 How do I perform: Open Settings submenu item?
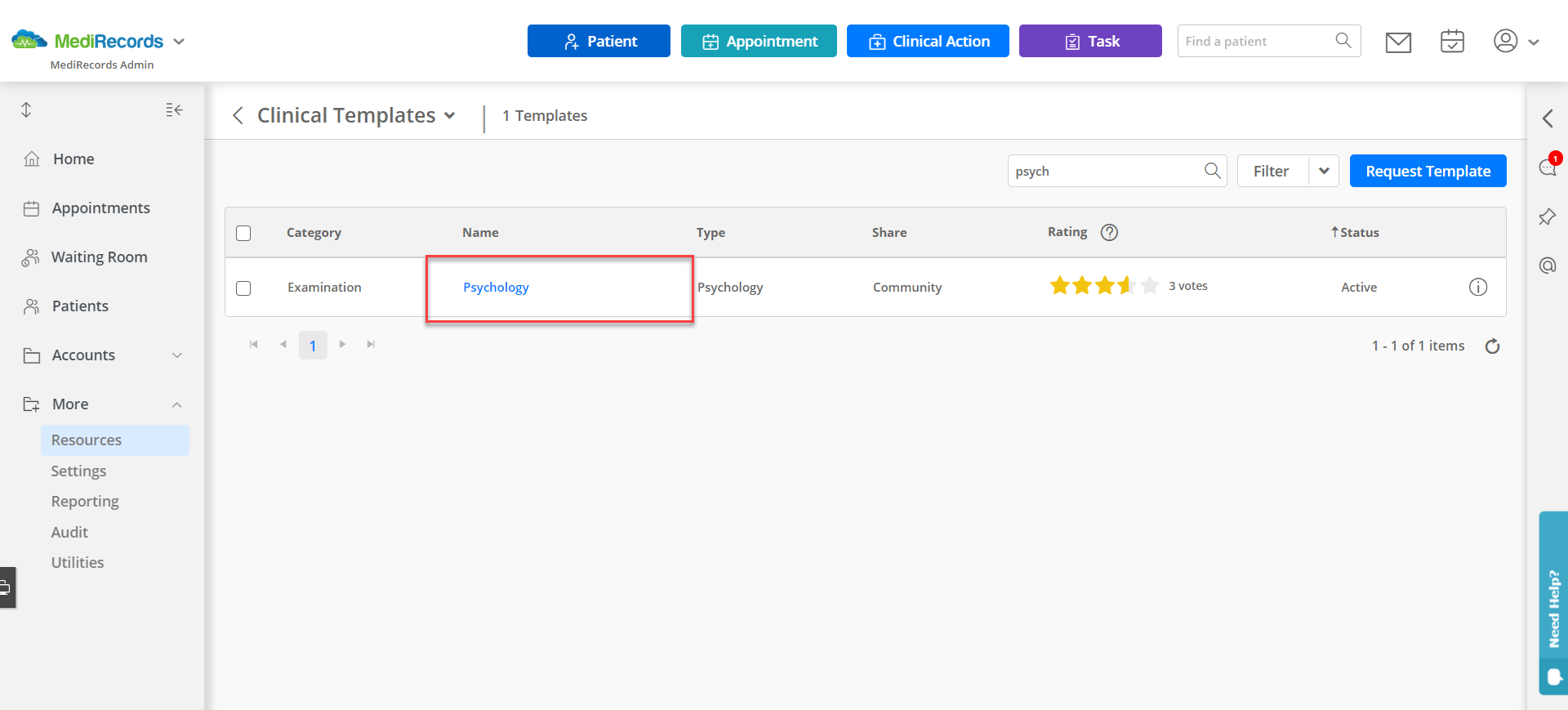tap(78, 471)
